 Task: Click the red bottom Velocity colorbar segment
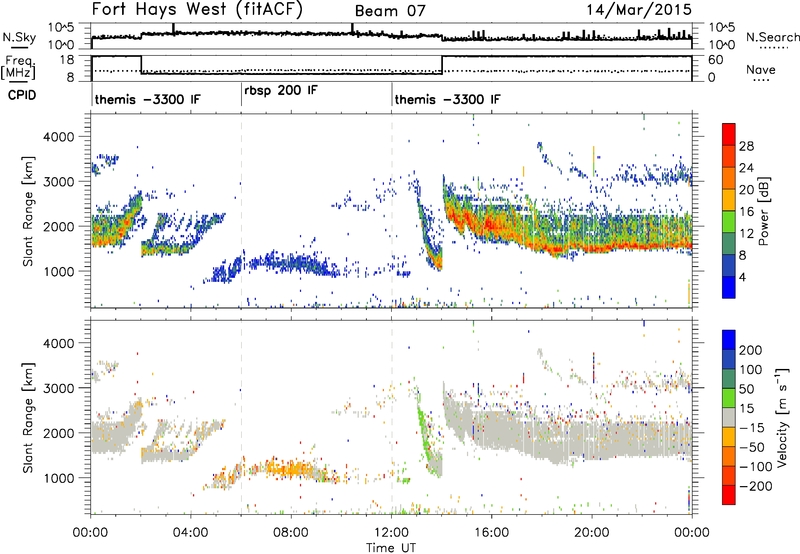coord(729,495)
